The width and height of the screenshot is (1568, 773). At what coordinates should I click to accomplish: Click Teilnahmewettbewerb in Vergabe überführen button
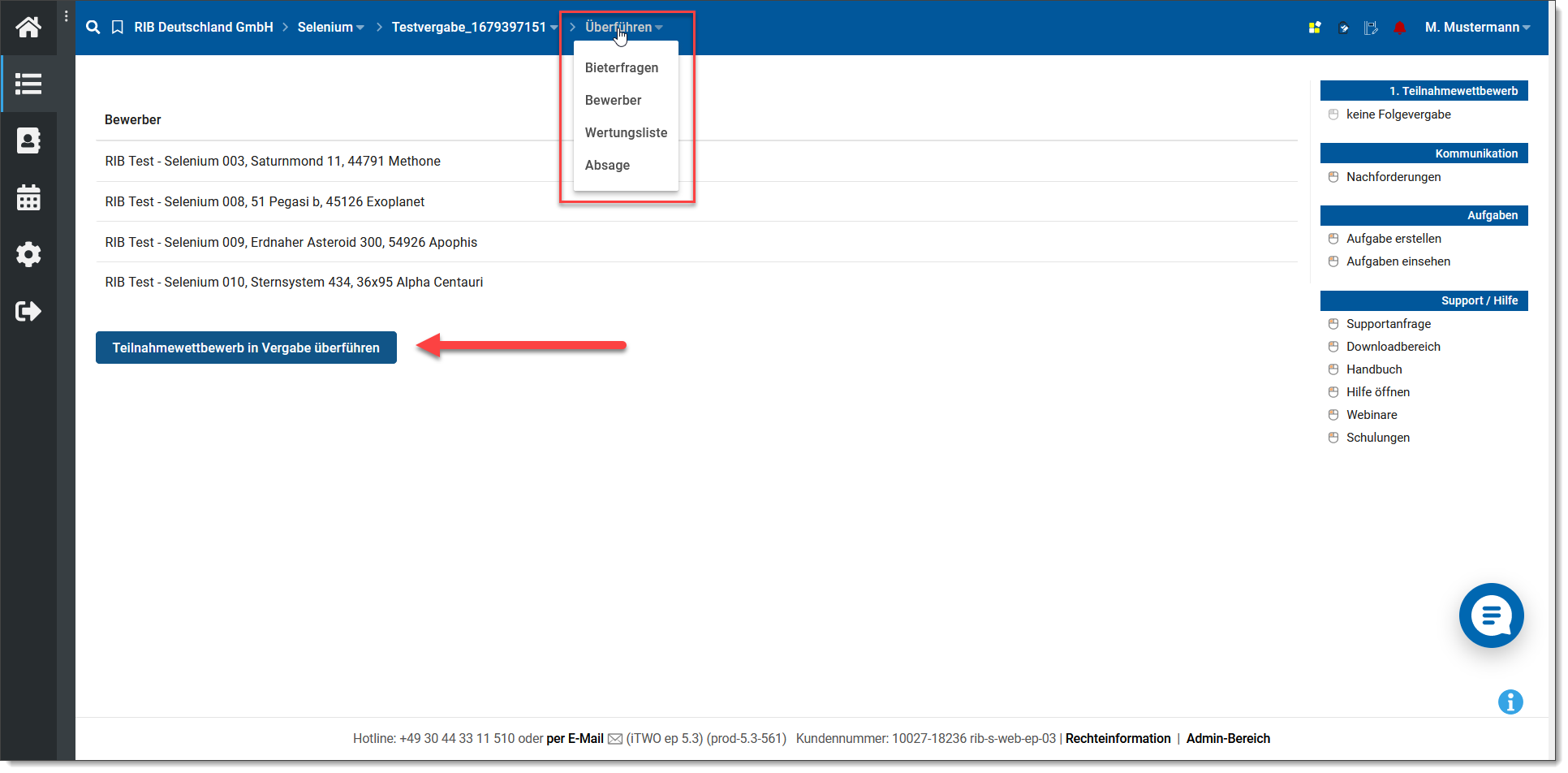click(x=246, y=348)
